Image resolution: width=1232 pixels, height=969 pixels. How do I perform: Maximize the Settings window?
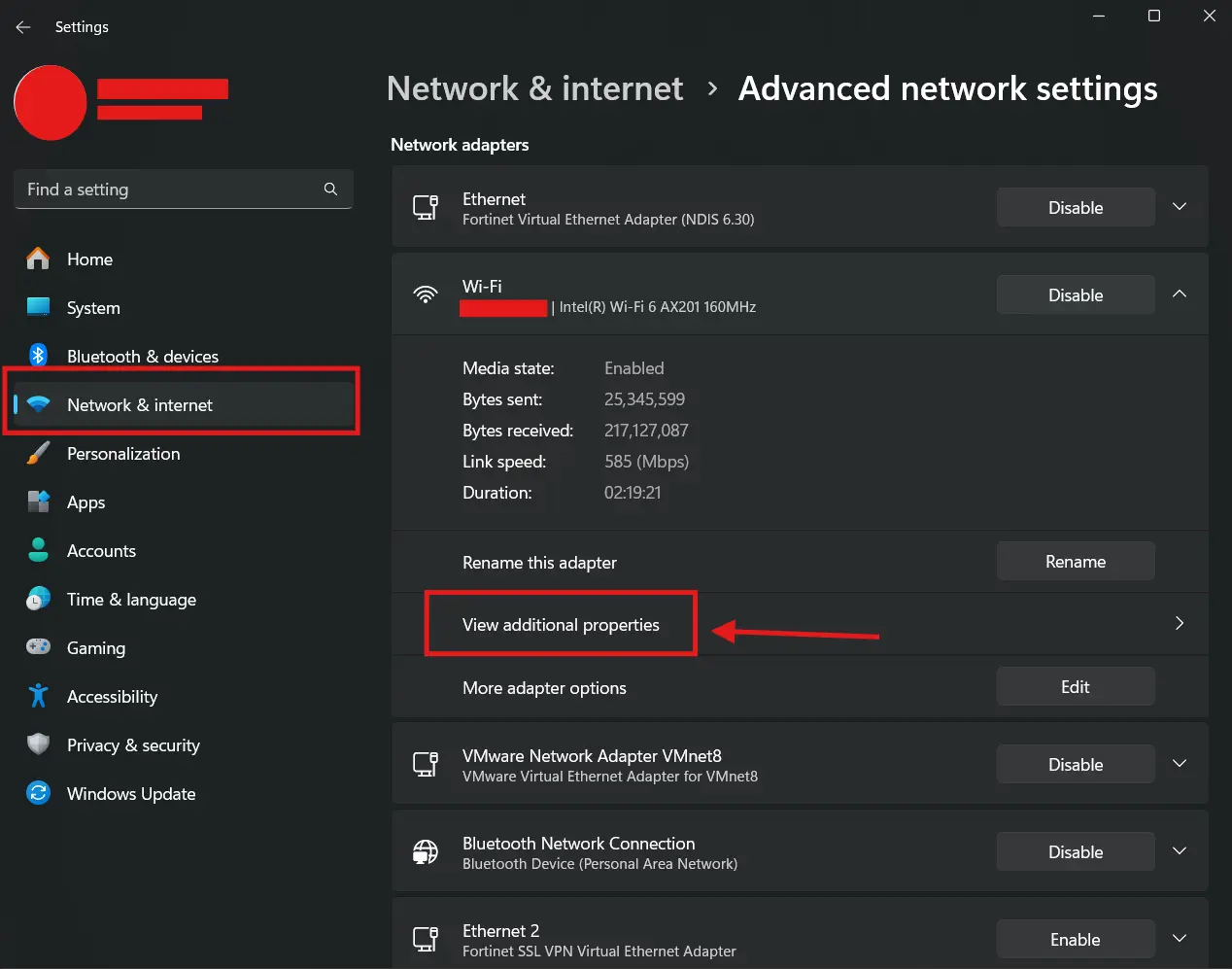tap(1154, 16)
